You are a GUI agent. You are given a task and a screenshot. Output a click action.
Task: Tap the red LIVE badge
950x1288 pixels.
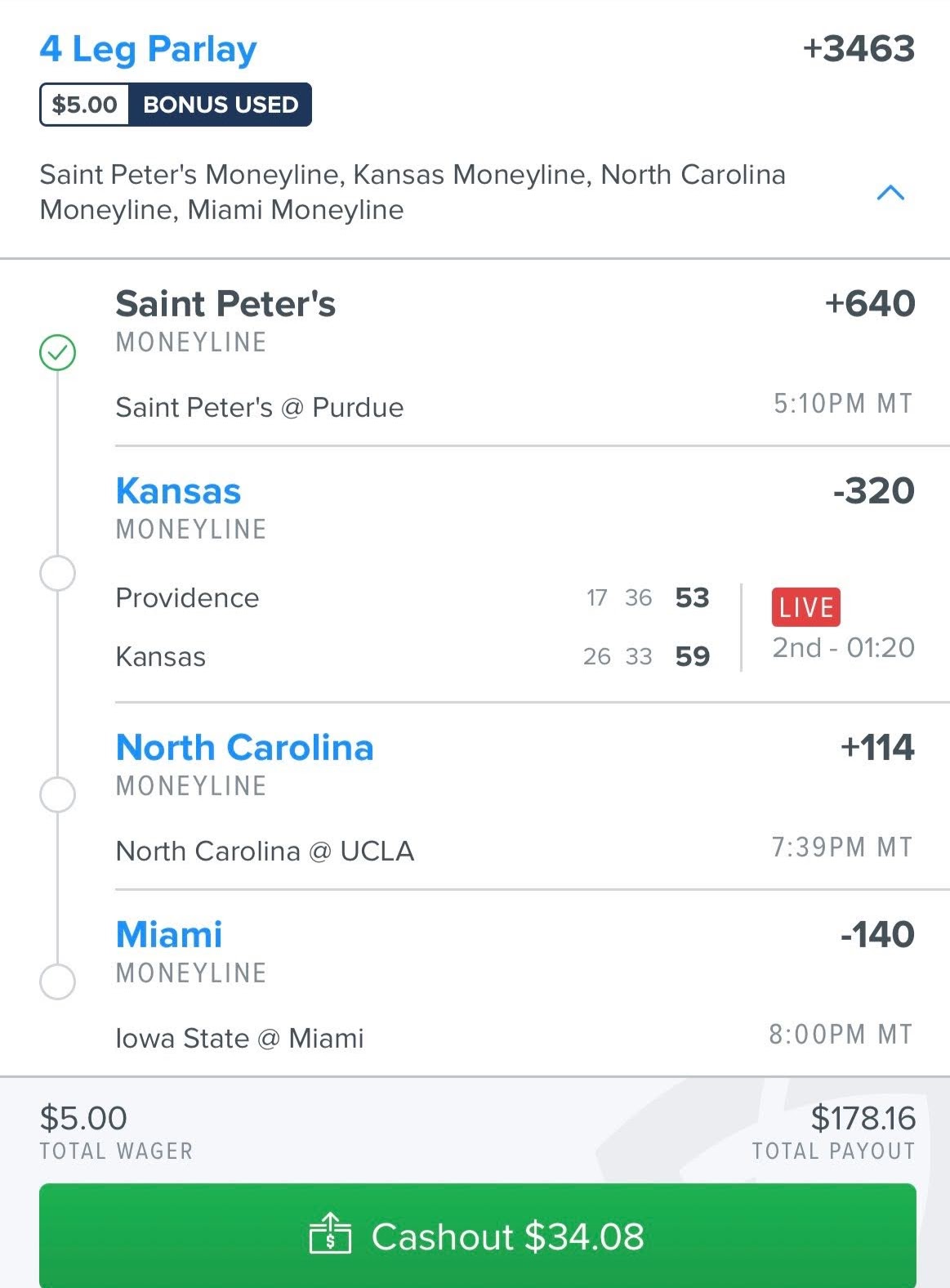pos(805,607)
